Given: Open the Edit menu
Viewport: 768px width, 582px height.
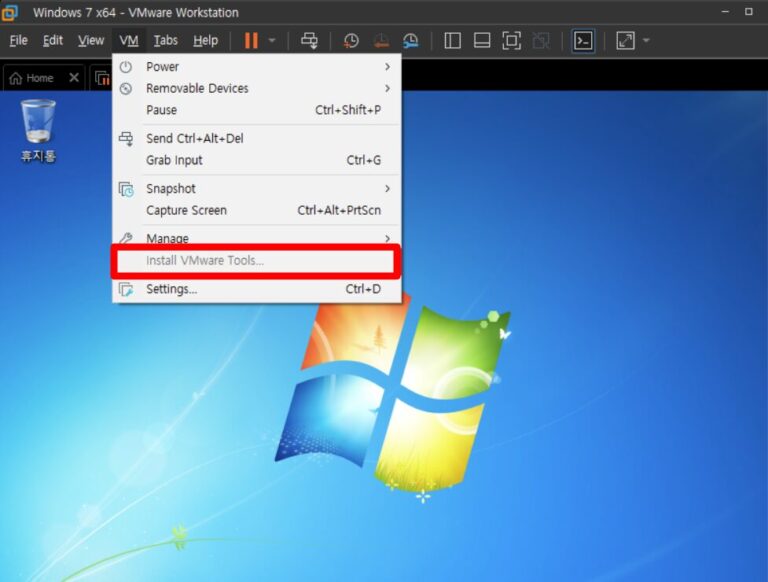Looking at the screenshot, I should pyautogui.click(x=53, y=41).
